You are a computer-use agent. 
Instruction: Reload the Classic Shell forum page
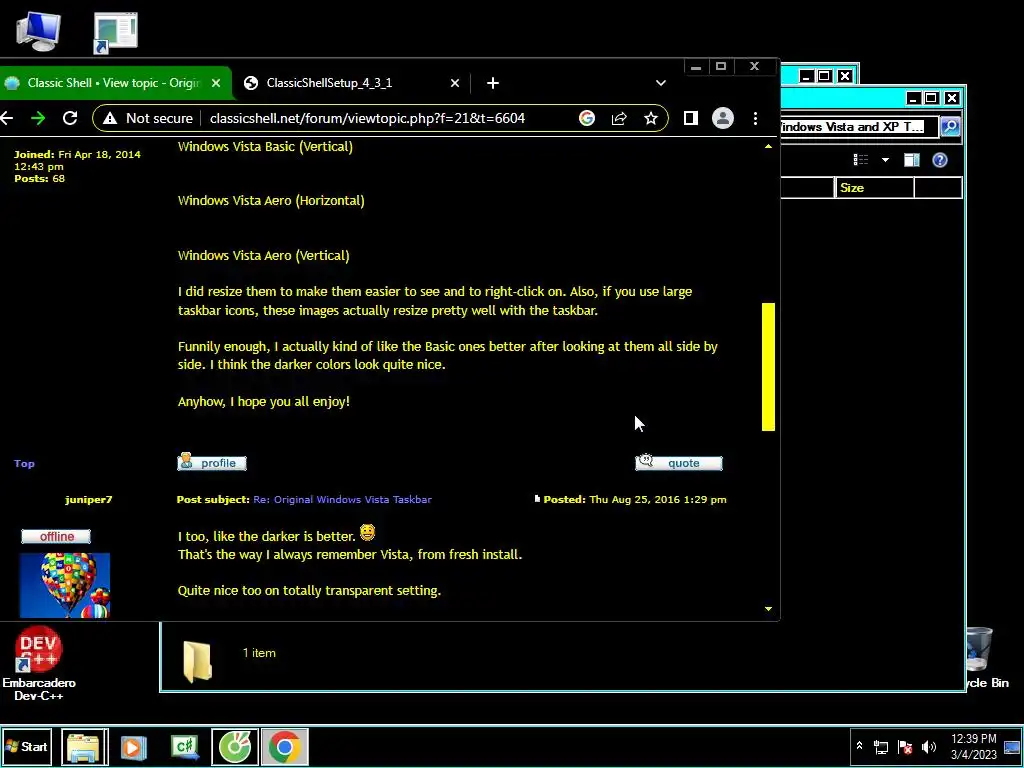[x=70, y=118]
